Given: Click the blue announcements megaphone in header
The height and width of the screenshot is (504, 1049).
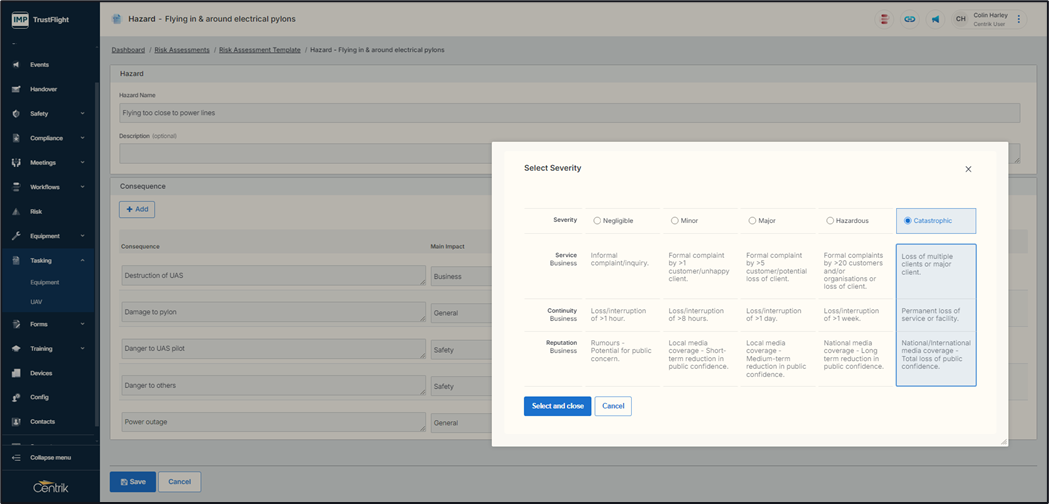Looking at the screenshot, I should click(936, 19).
